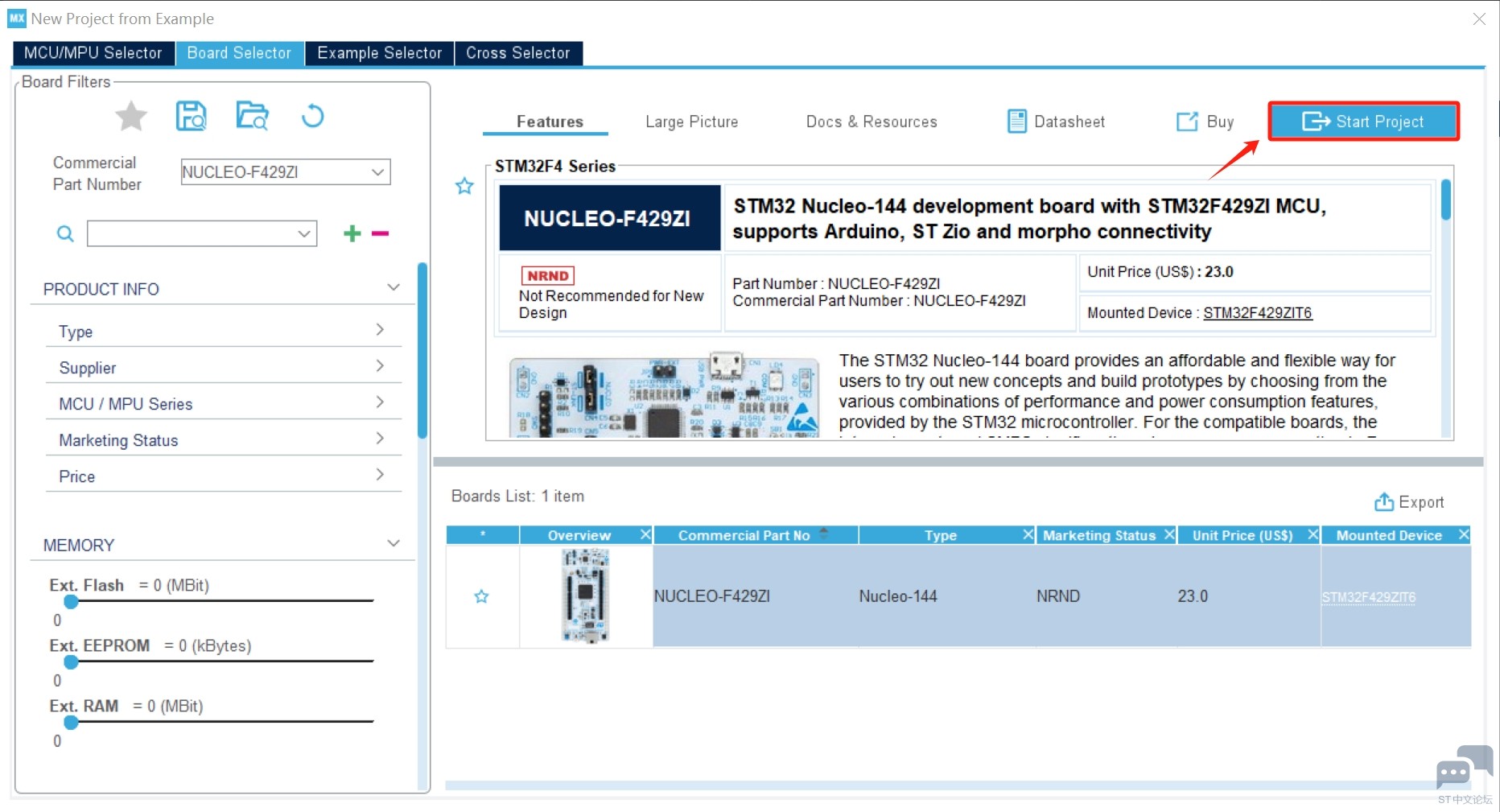Open the Docs & Resources tab
Viewport: 1500px width, 812px height.
872,122
